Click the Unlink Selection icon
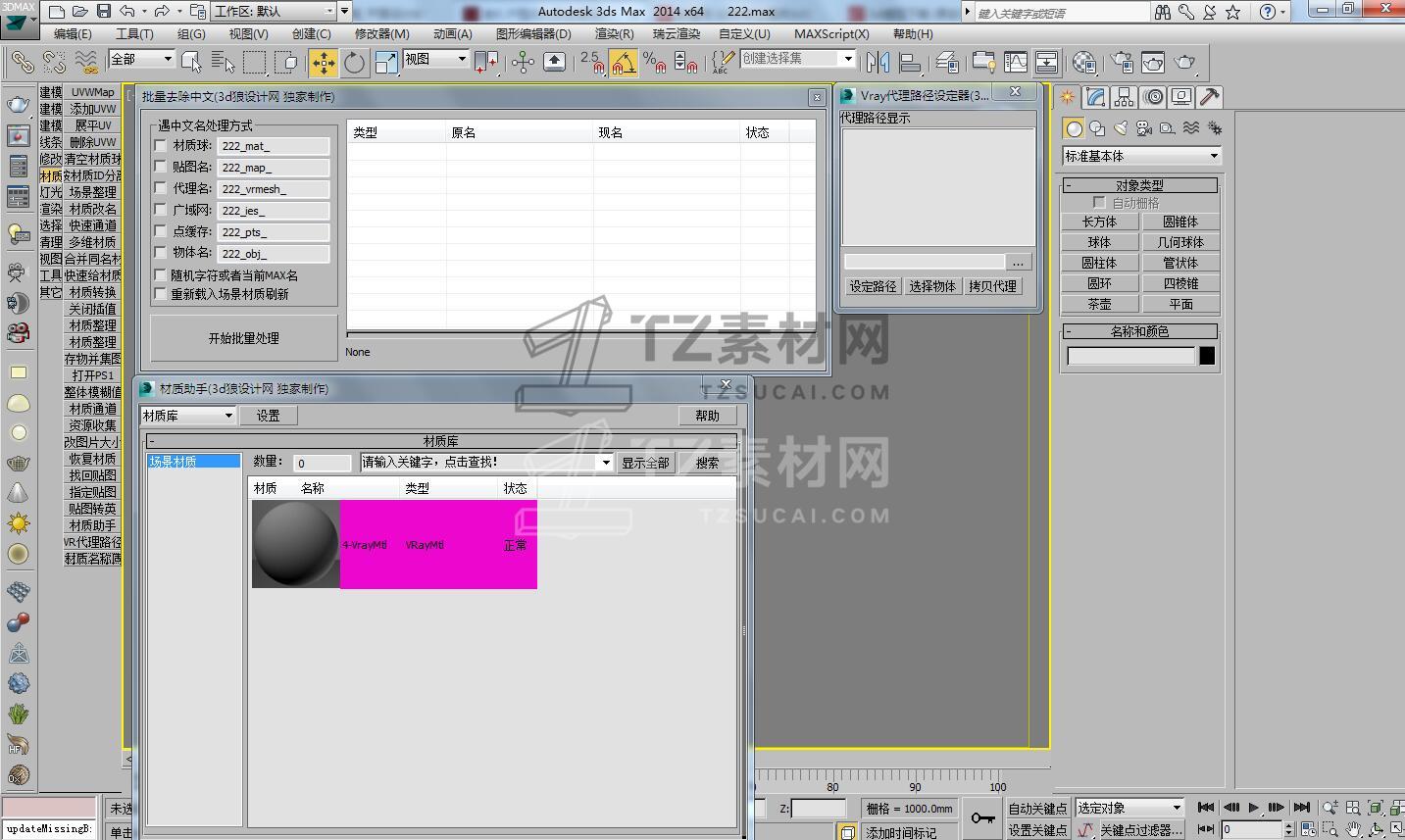 tap(54, 63)
